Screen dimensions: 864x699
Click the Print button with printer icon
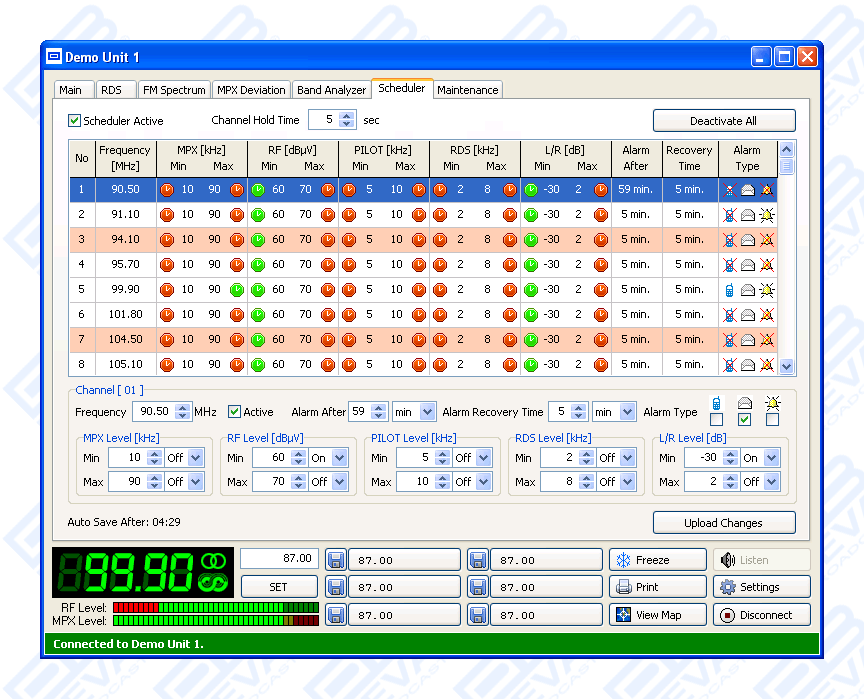coord(655,587)
